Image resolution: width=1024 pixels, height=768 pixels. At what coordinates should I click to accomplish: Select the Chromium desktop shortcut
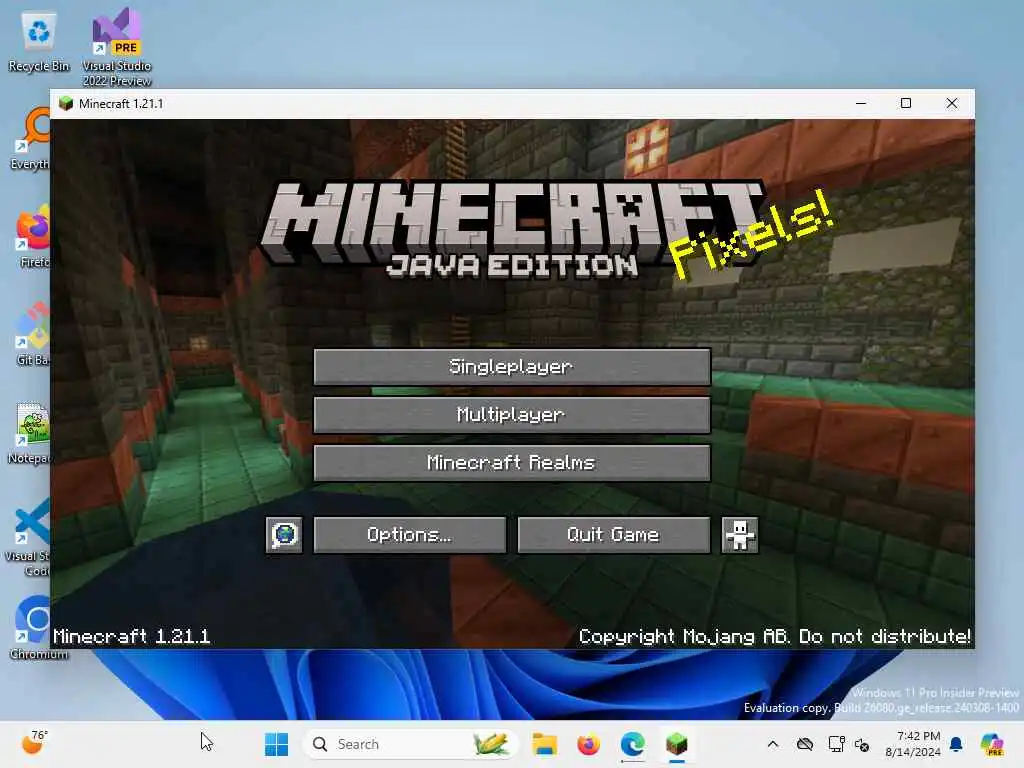(38, 628)
